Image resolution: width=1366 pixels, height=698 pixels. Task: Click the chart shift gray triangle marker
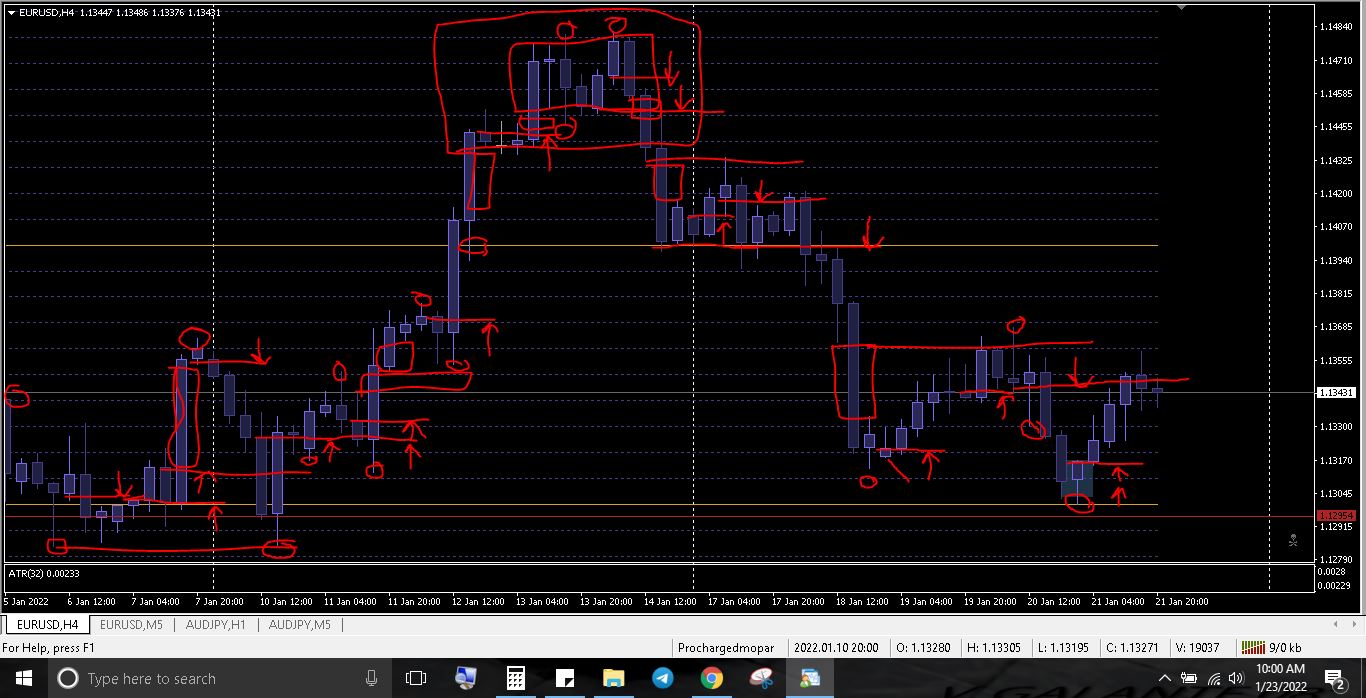click(x=1182, y=6)
